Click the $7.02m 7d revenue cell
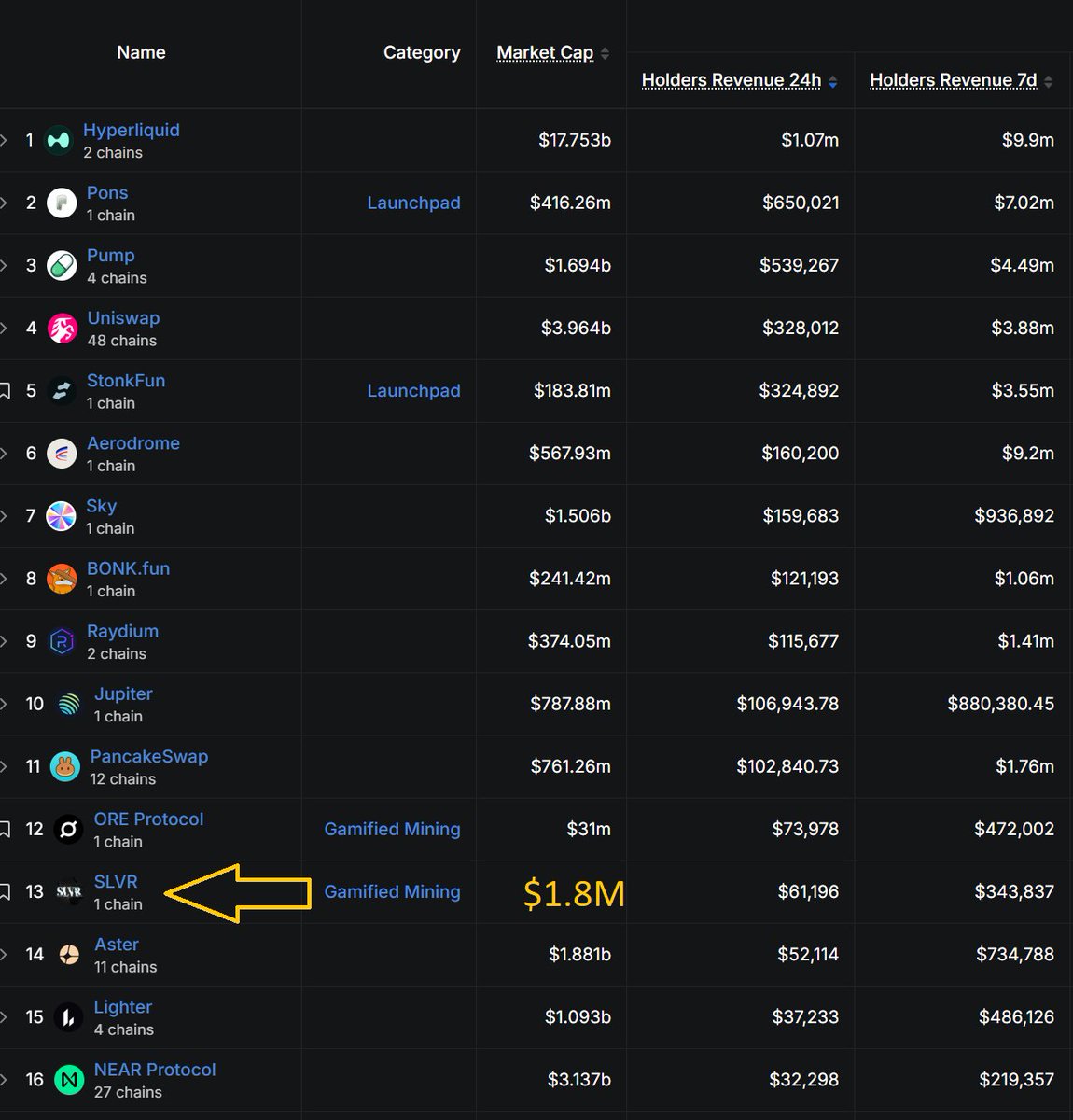This screenshot has height=1120, width=1073. click(x=1024, y=203)
